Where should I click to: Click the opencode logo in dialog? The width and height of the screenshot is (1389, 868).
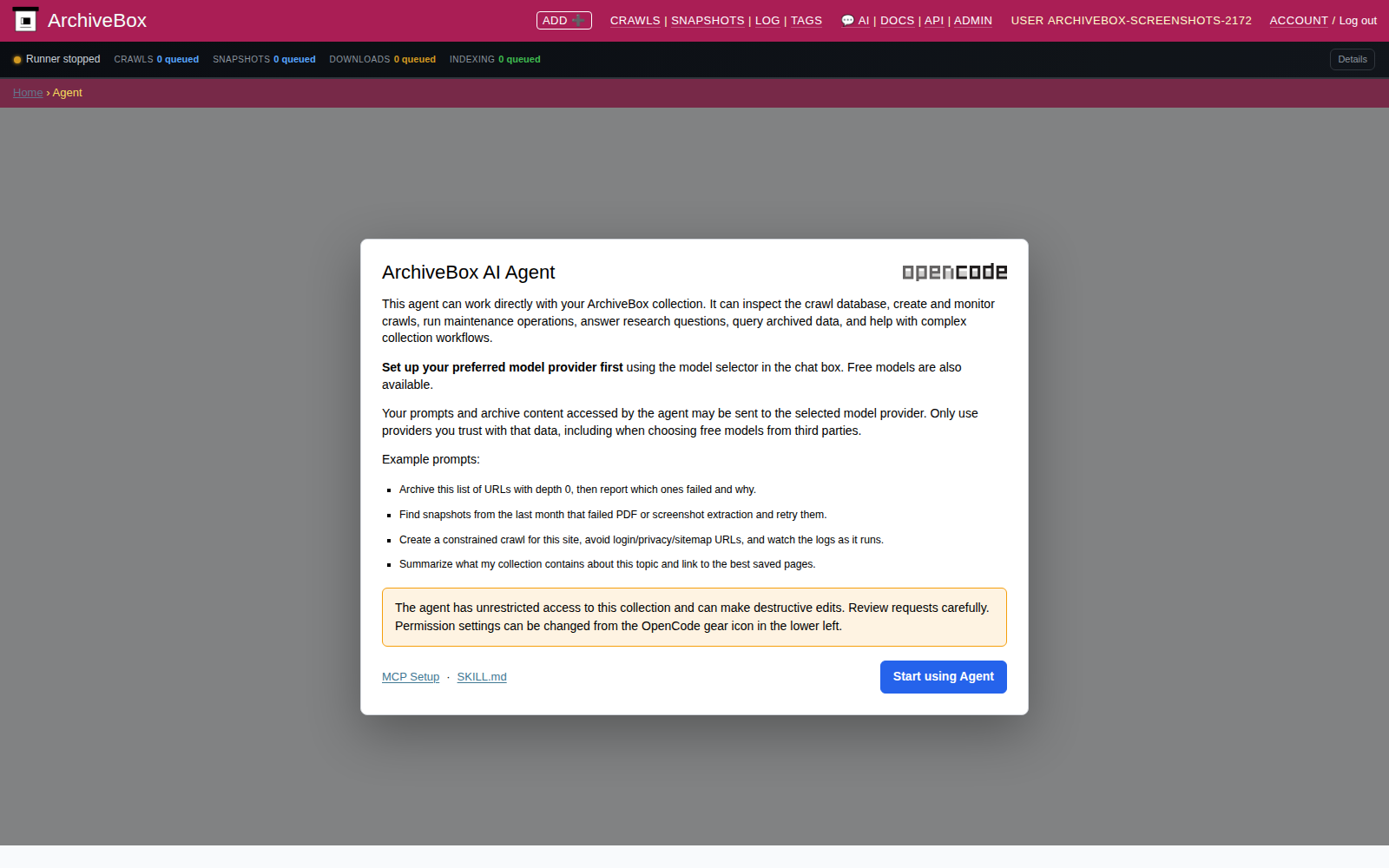[955, 272]
